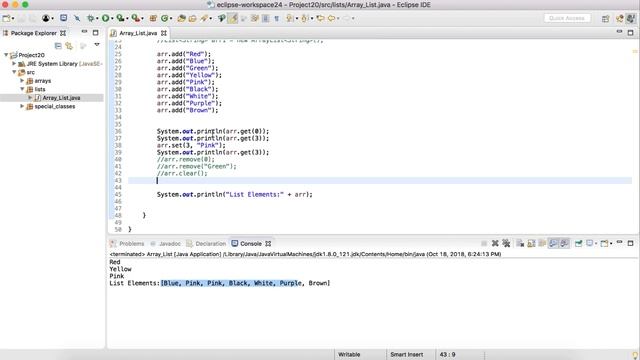Collapse the Project20 tree node
Image resolution: width=640 pixels, height=360 pixels.
[6, 55]
